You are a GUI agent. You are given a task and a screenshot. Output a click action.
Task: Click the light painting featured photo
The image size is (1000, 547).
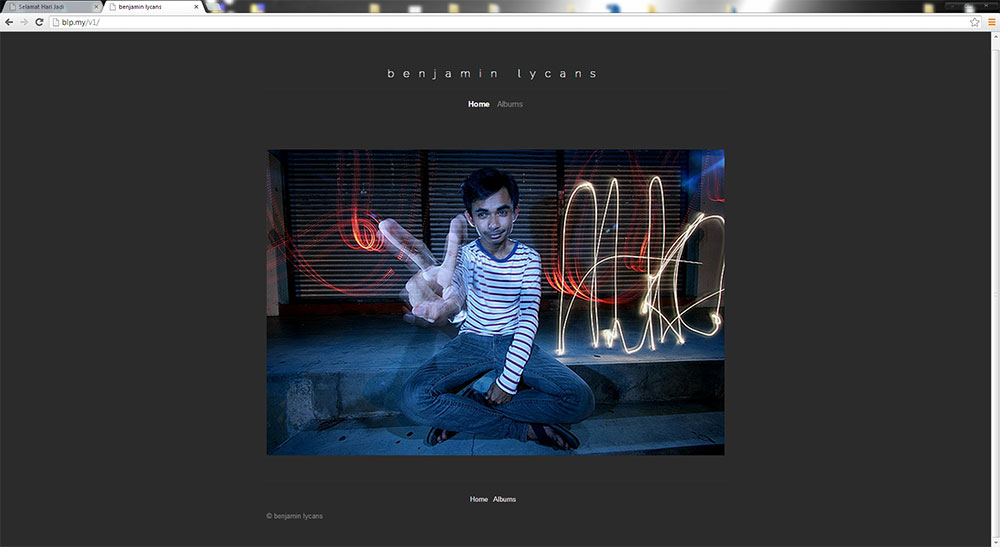point(495,302)
